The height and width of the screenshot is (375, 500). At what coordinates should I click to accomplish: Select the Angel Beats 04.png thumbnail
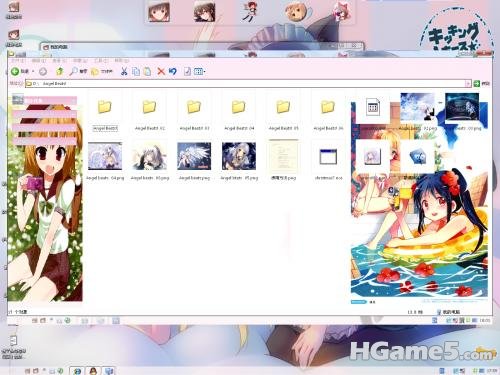pos(105,161)
